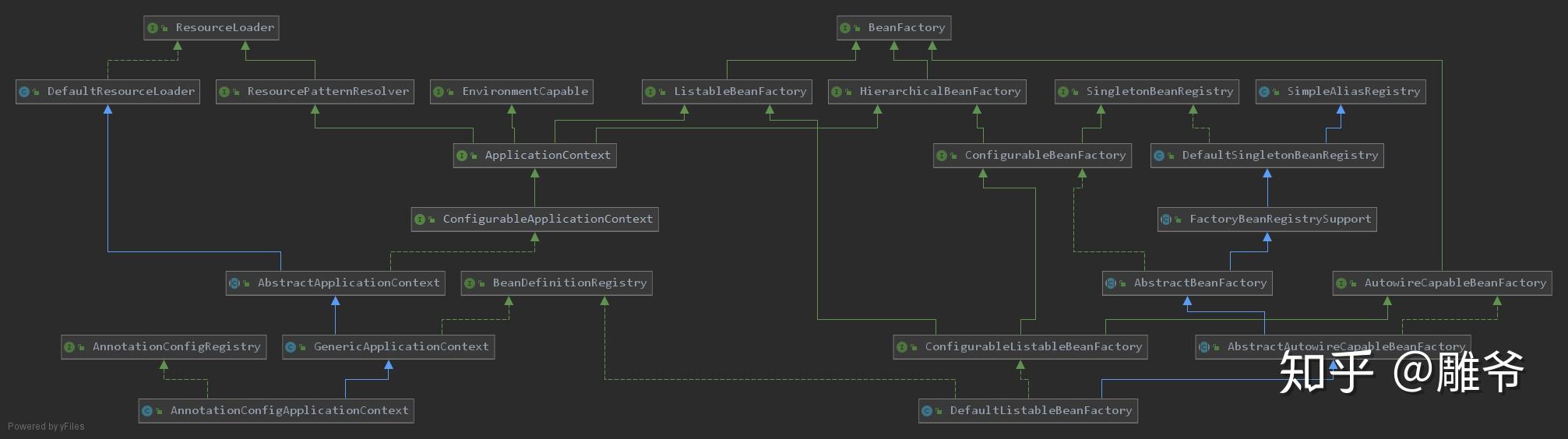Select the EnvironmentCapable label text
The image size is (1568, 439).
525,92
